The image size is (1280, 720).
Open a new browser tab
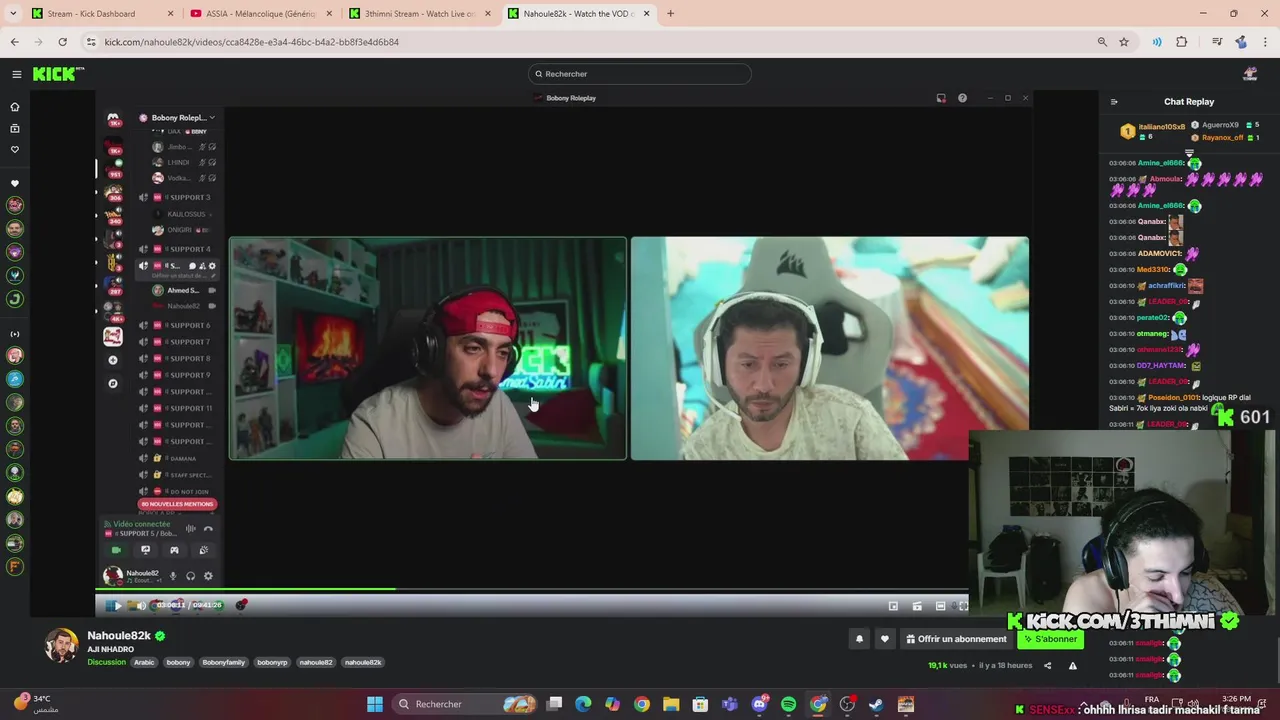click(671, 14)
